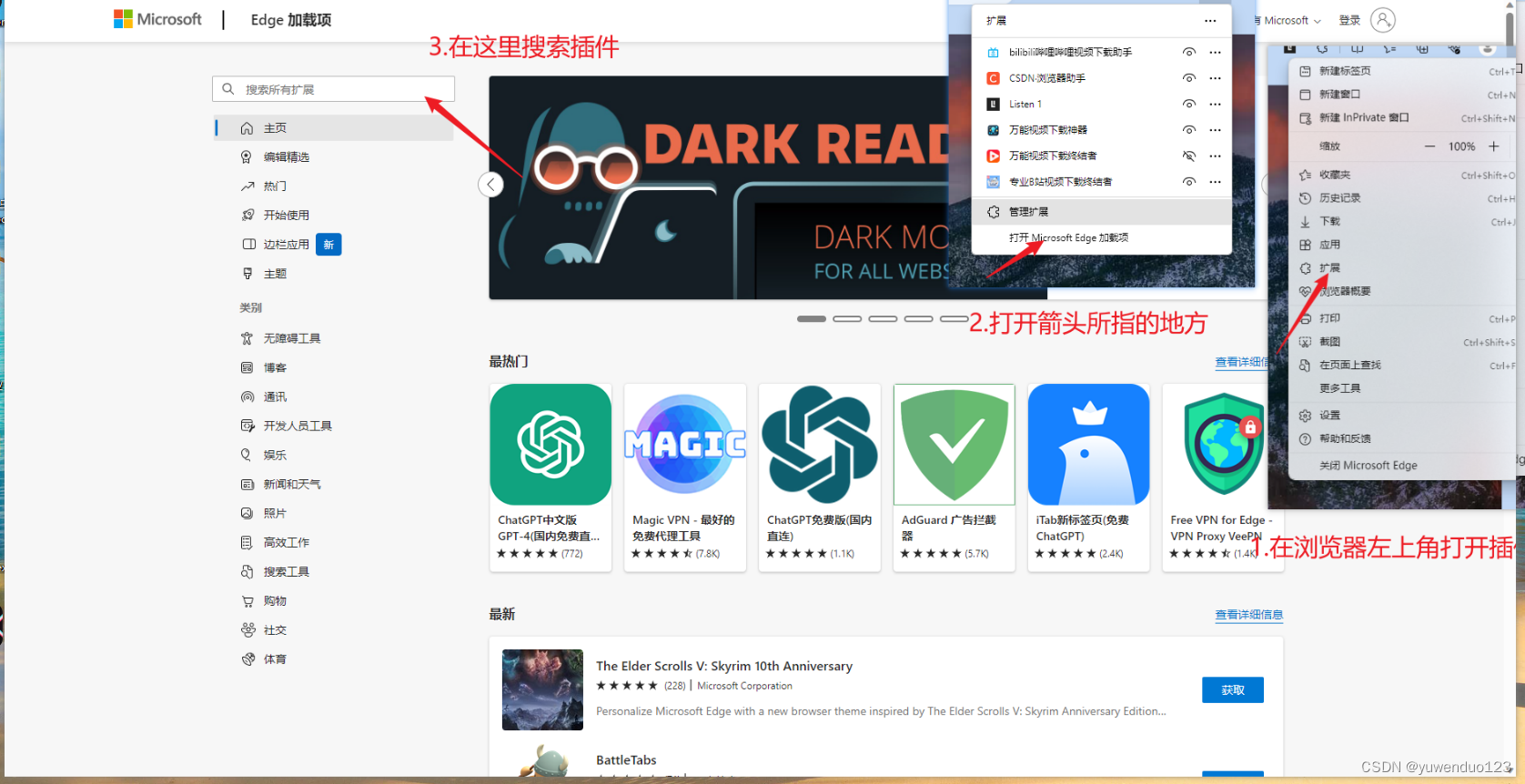This screenshot has width=1525, height=784.
Task: Toggle visibility eye for 万能视频下载神器
Action: pos(1188,130)
